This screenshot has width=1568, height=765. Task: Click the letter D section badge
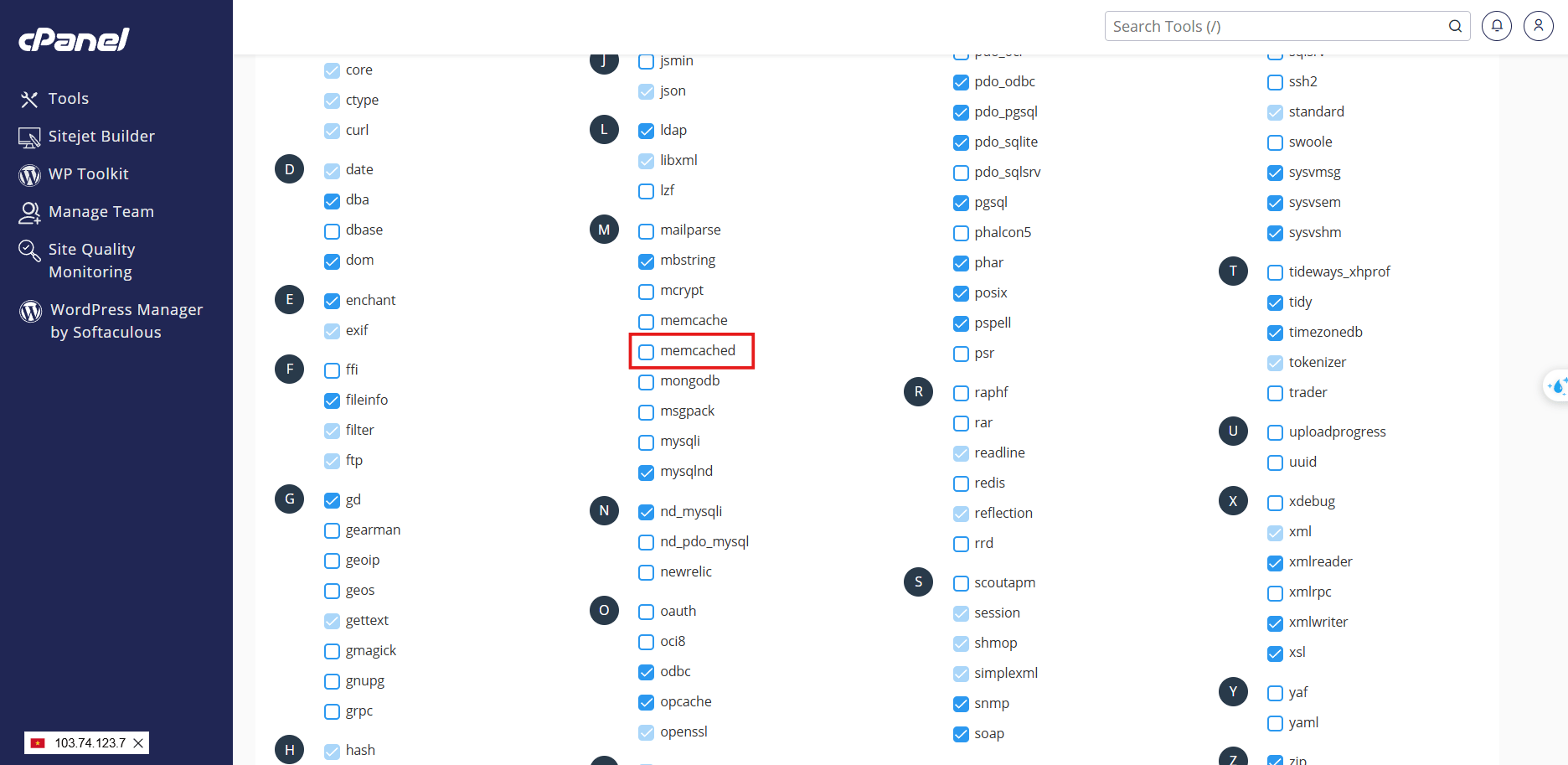(x=290, y=169)
